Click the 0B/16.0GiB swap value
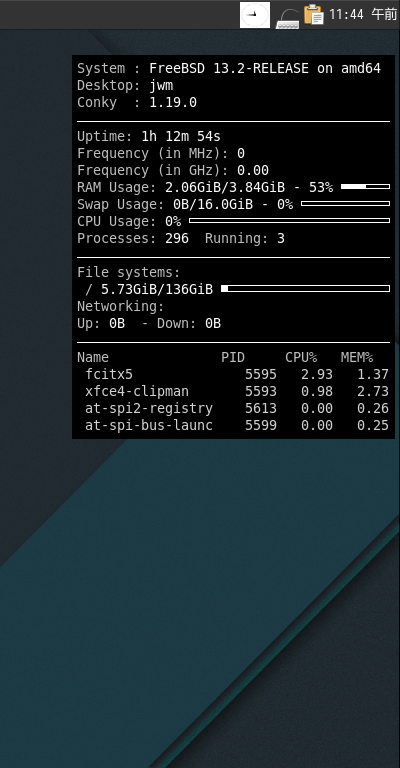 pos(213,204)
